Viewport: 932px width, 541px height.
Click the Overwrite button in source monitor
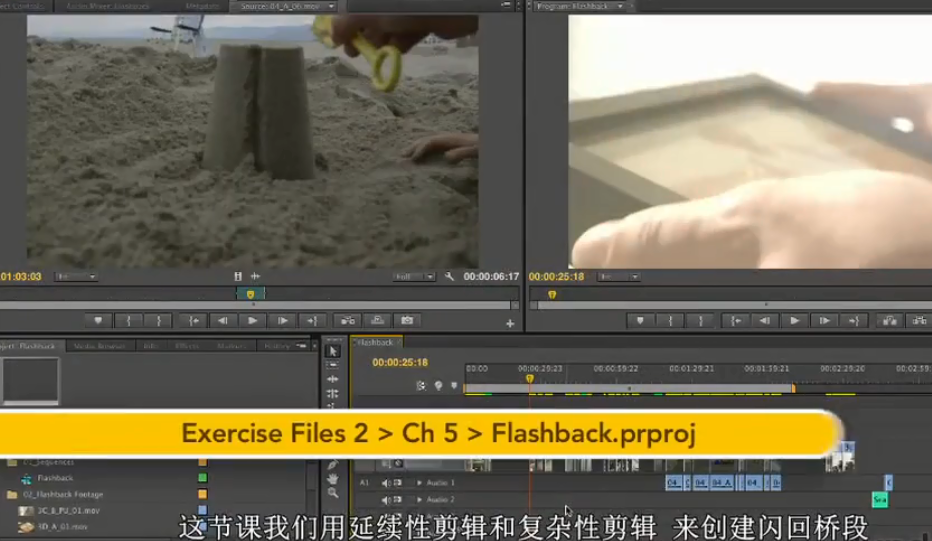point(377,321)
